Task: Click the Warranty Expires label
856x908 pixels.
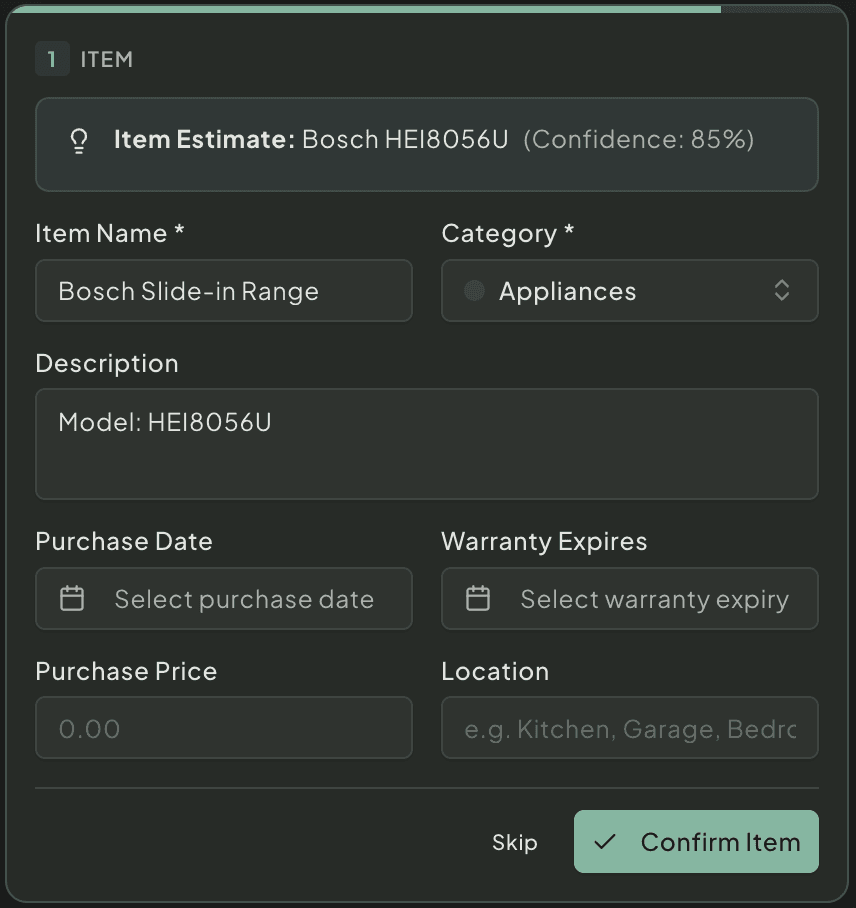Action: click(544, 542)
